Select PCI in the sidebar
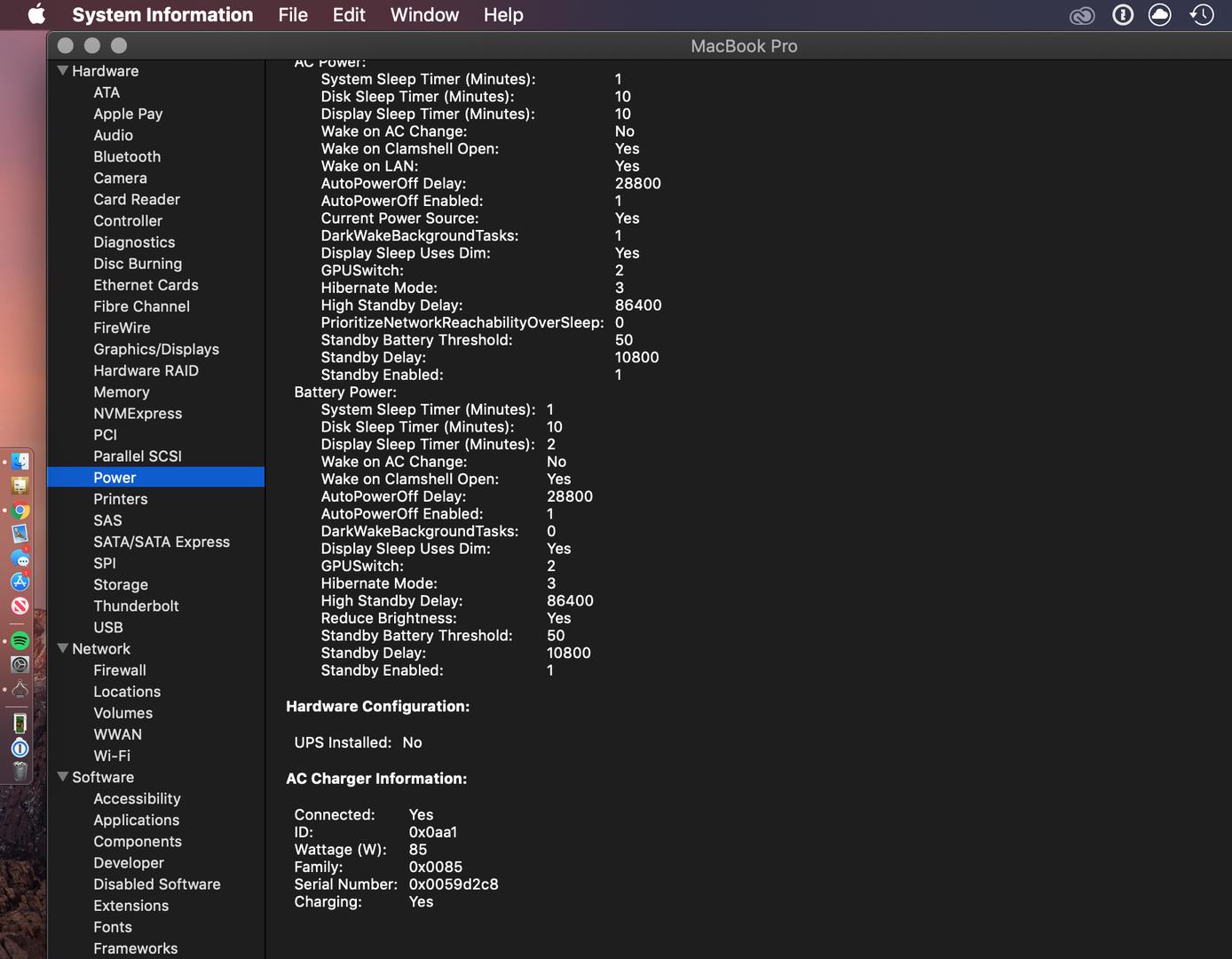This screenshot has width=1232, height=959. pyautogui.click(x=105, y=434)
